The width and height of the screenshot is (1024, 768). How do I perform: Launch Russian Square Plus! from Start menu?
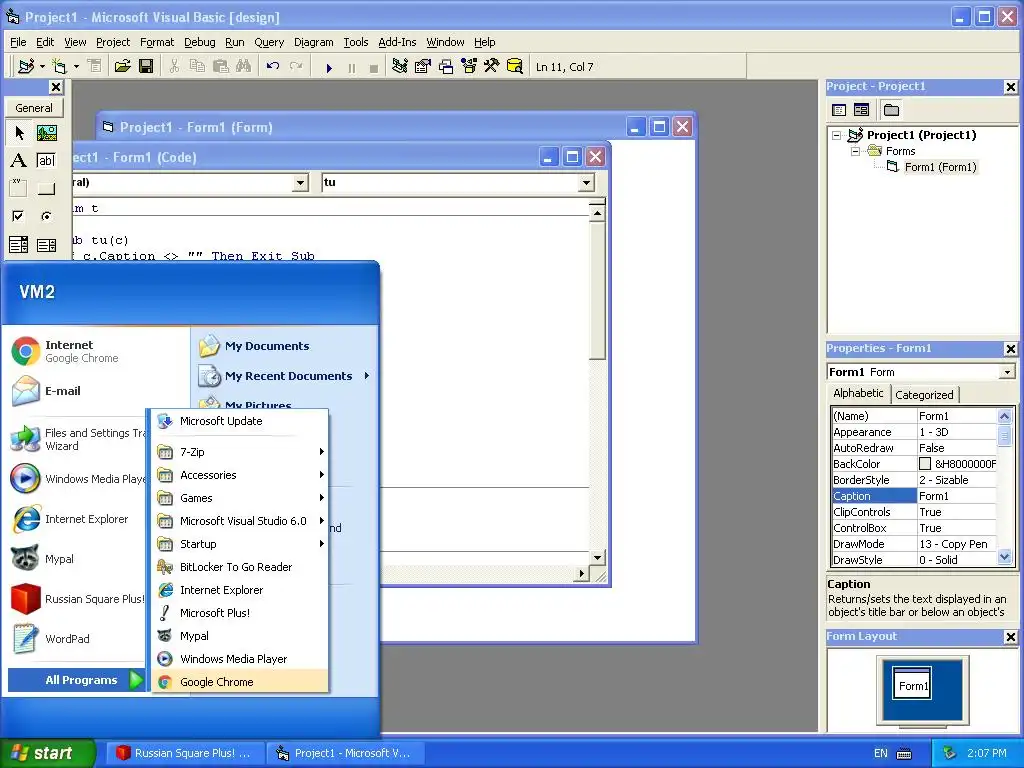coord(77,599)
